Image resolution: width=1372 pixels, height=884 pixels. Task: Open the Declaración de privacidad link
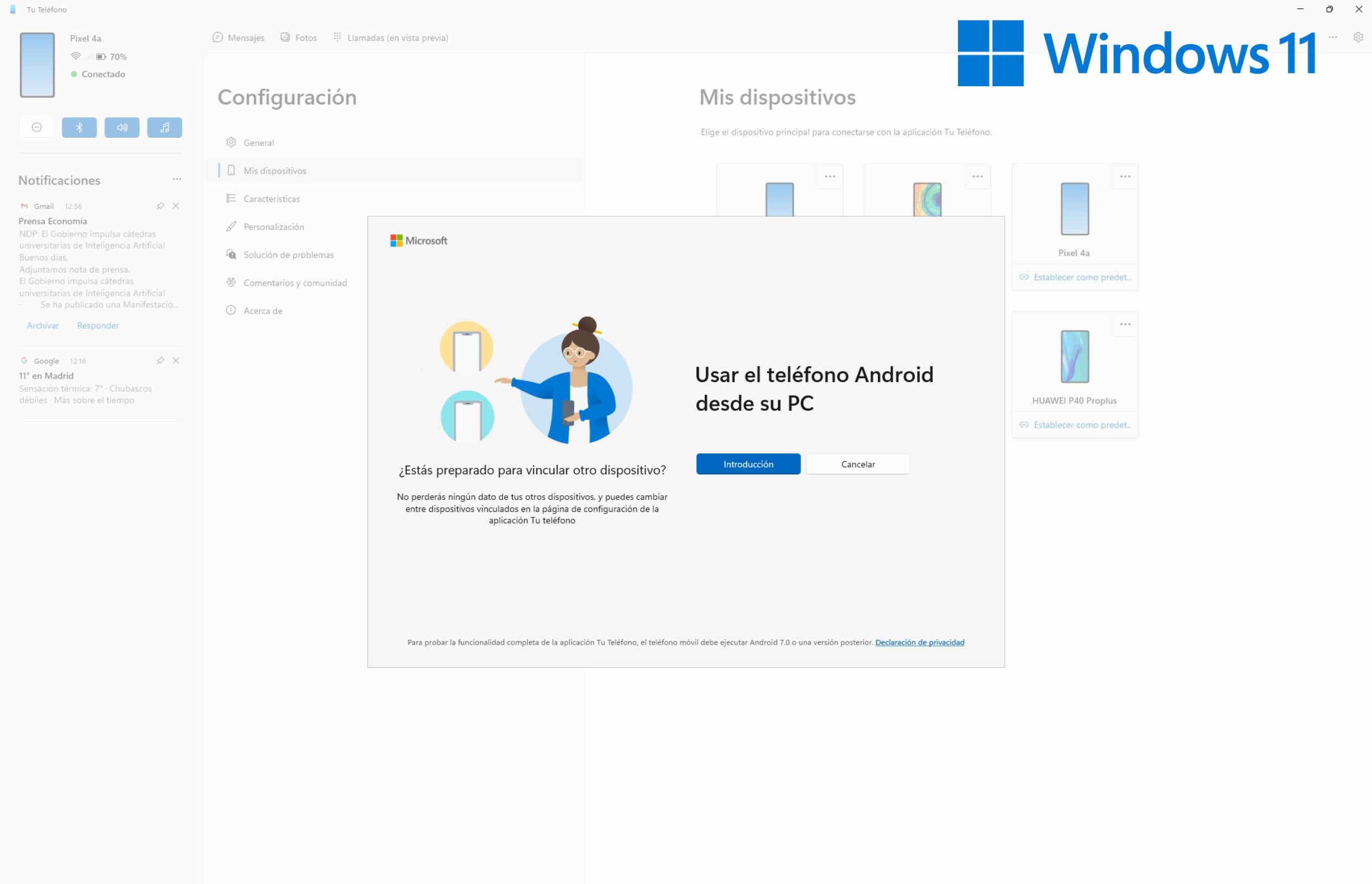[x=919, y=642]
